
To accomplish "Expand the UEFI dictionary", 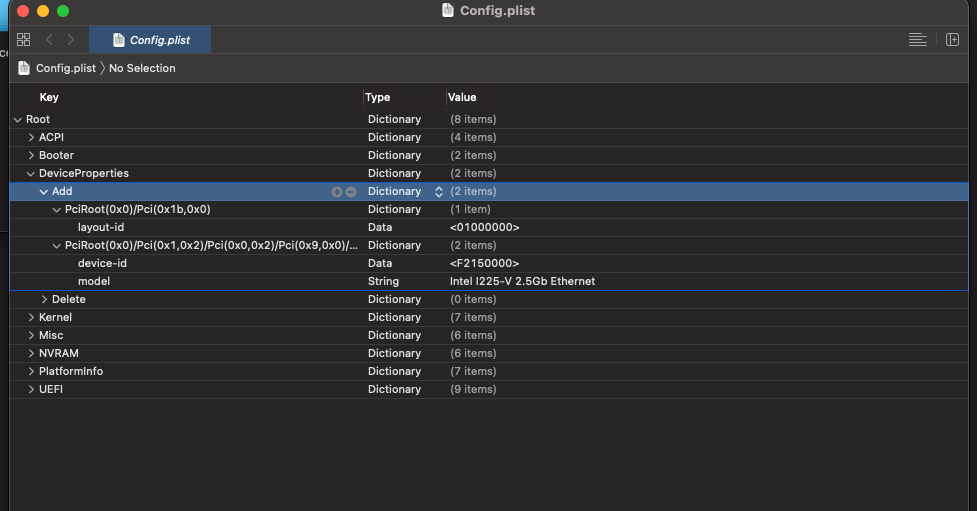I will (x=31, y=390).
